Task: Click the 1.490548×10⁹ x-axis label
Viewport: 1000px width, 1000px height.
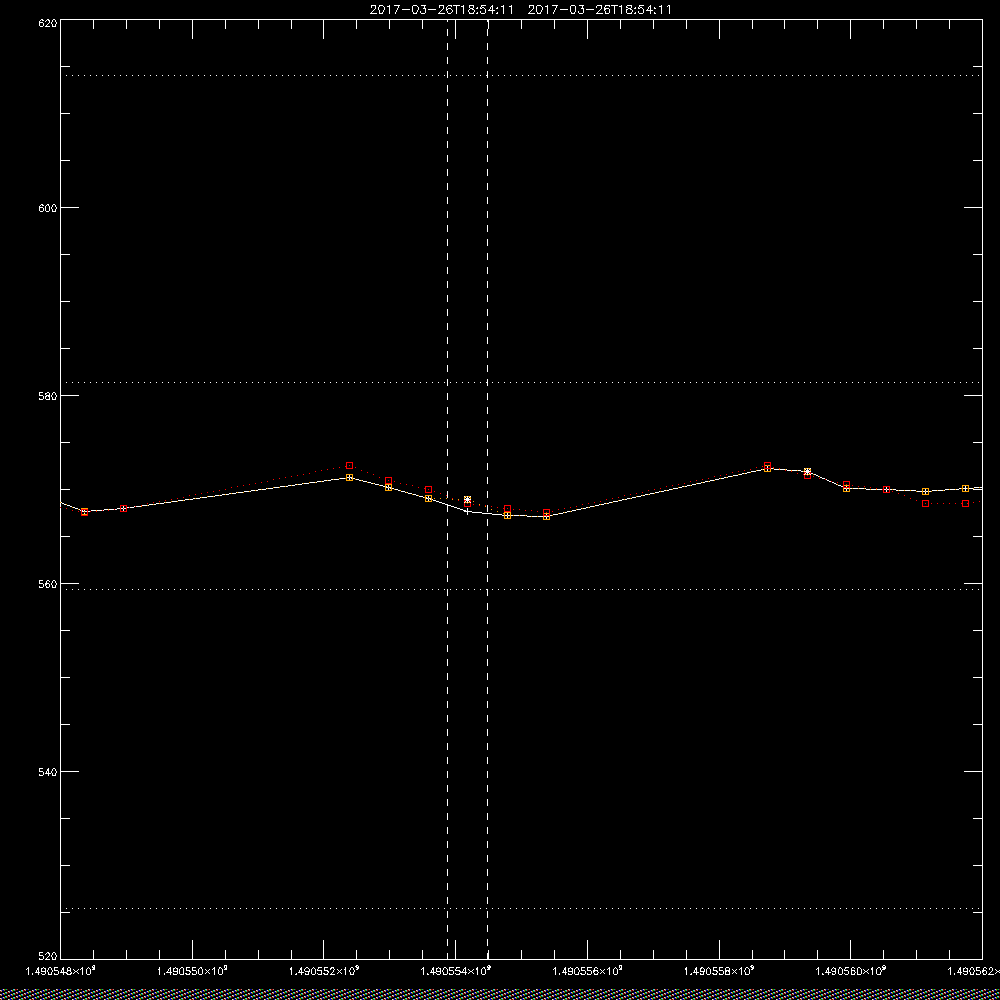Action: click(61, 971)
